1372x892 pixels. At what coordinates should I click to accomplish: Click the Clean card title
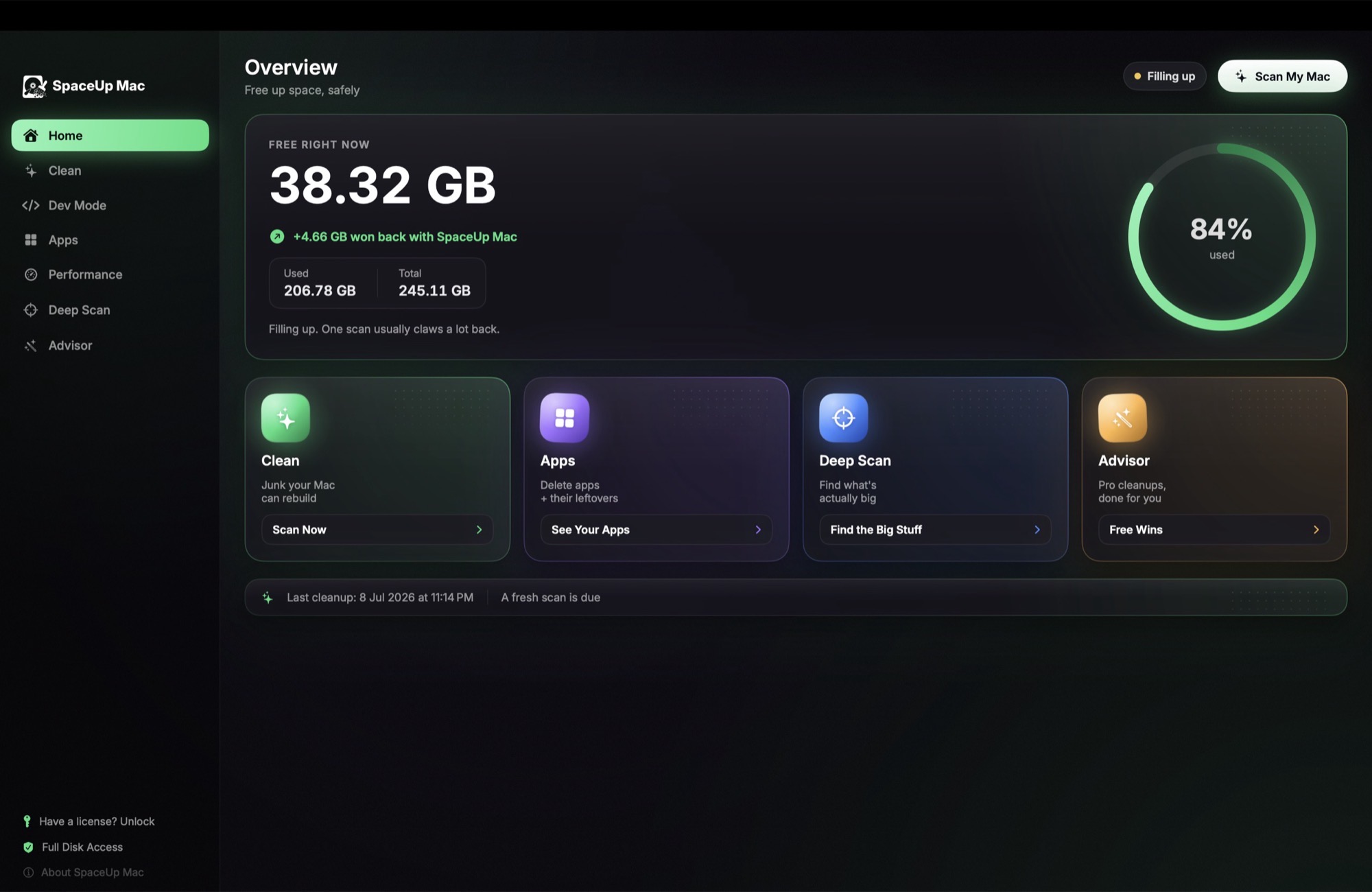click(280, 461)
